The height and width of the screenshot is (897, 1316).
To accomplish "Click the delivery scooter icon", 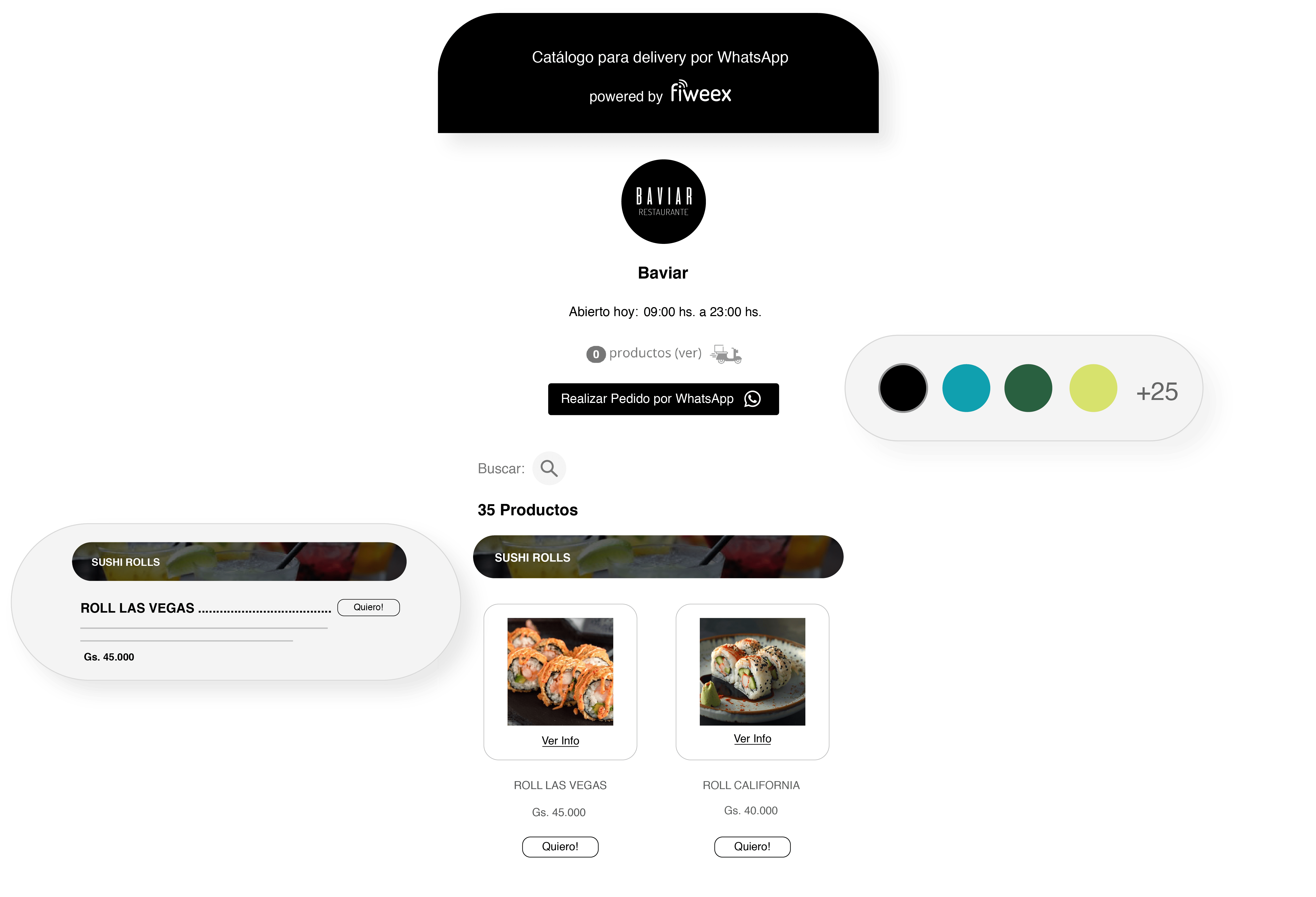I will pyautogui.click(x=726, y=354).
